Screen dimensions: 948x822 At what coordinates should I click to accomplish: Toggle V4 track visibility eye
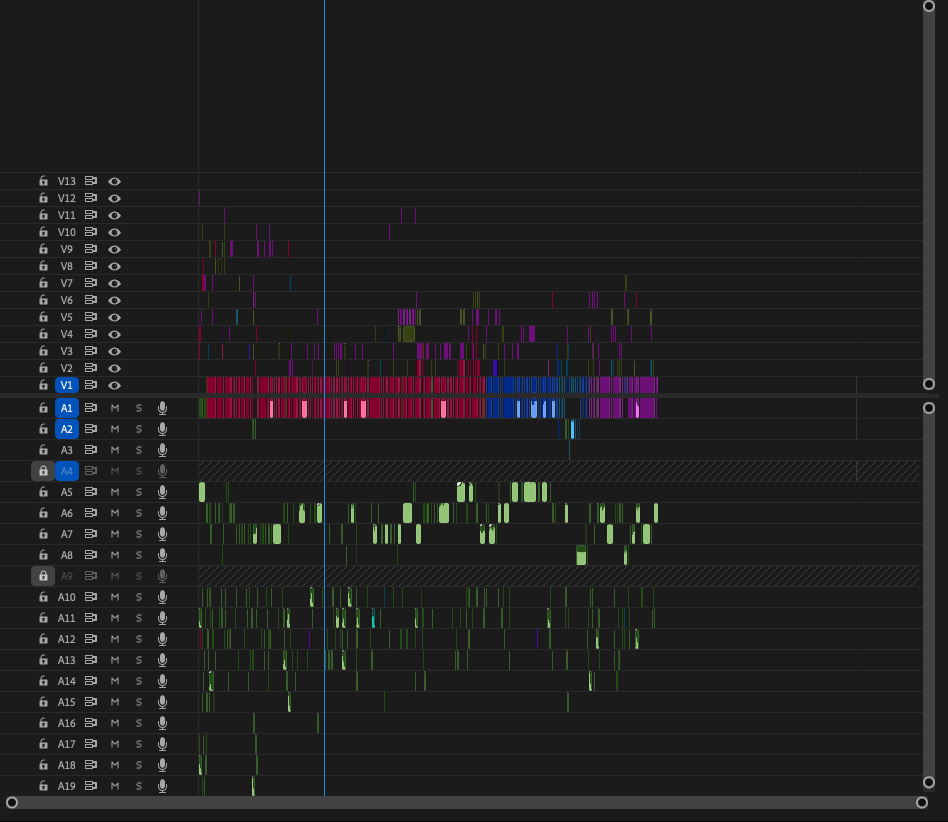coord(114,334)
